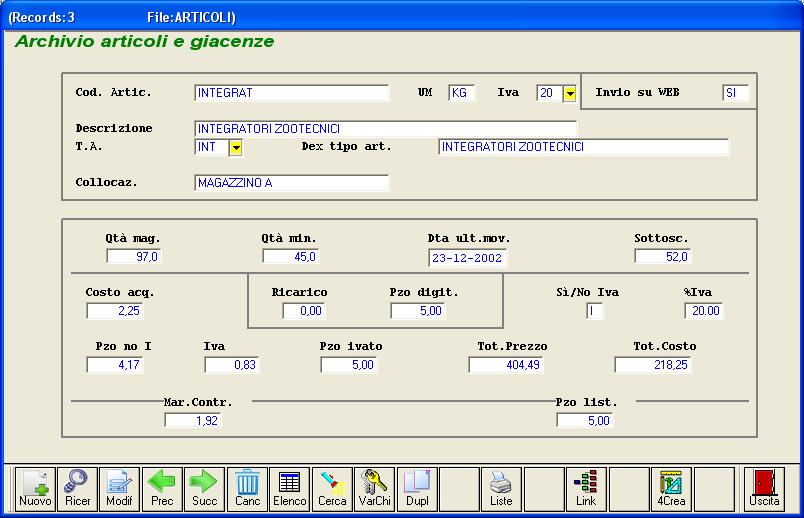Screen dimensions: 804x518
Task: Open the Iva rate dropdown arrow
Action: (x=570, y=93)
